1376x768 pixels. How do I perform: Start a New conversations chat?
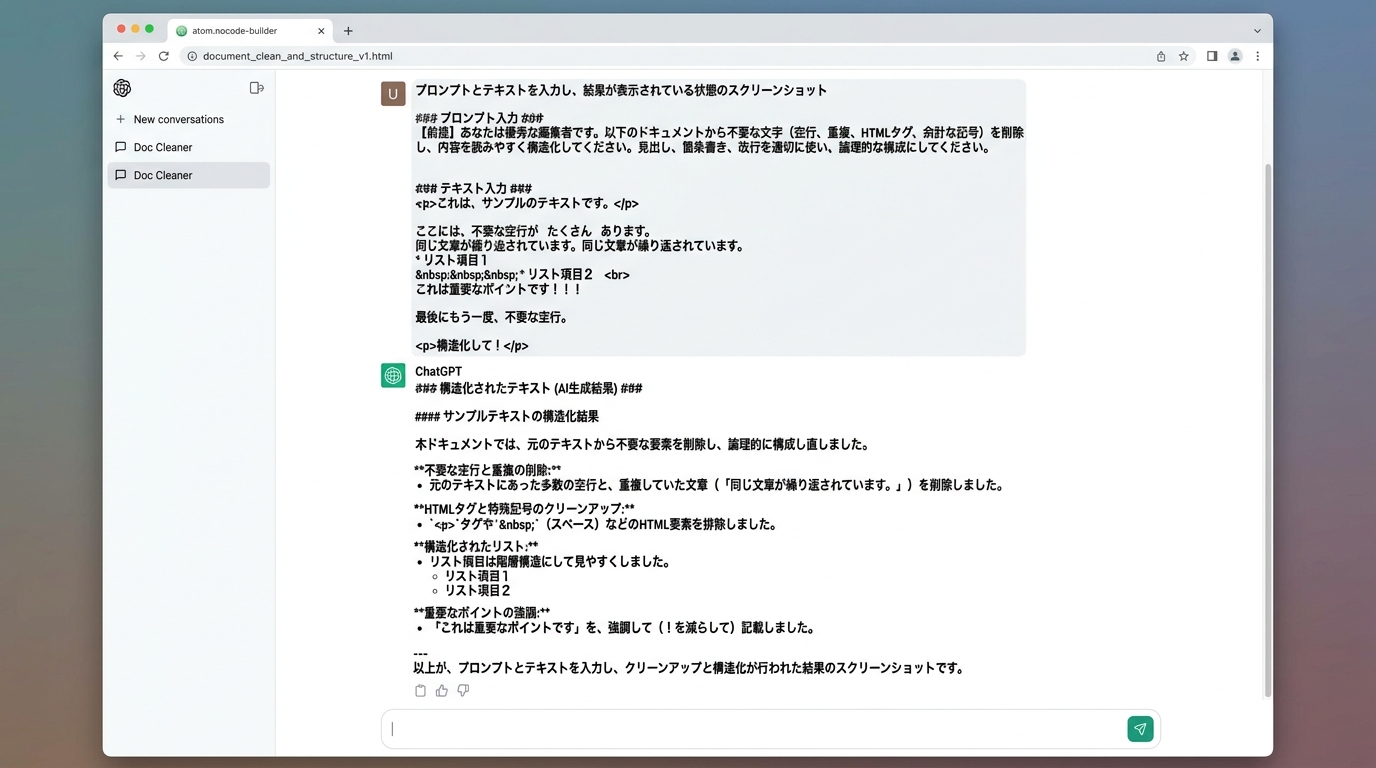178,119
